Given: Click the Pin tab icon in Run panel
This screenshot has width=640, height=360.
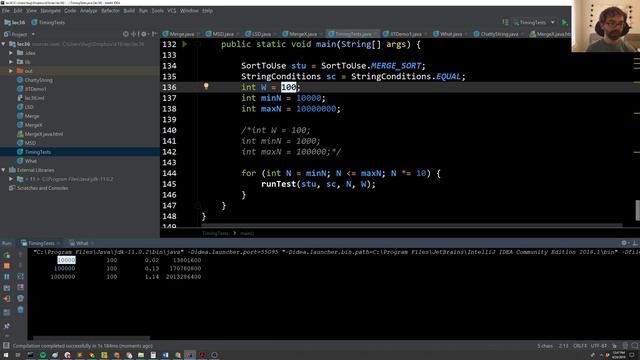Looking at the screenshot, I should [x=7, y=326].
